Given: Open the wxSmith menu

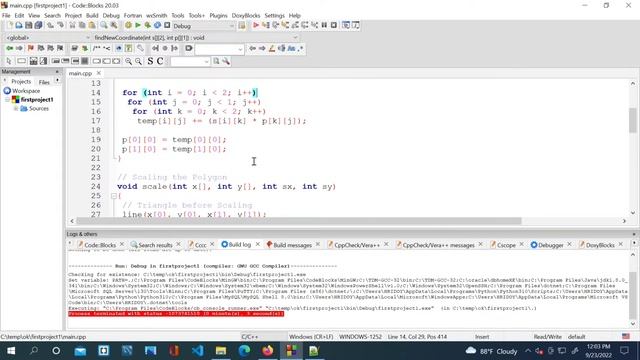Looking at the screenshot, I should [157, 16].
